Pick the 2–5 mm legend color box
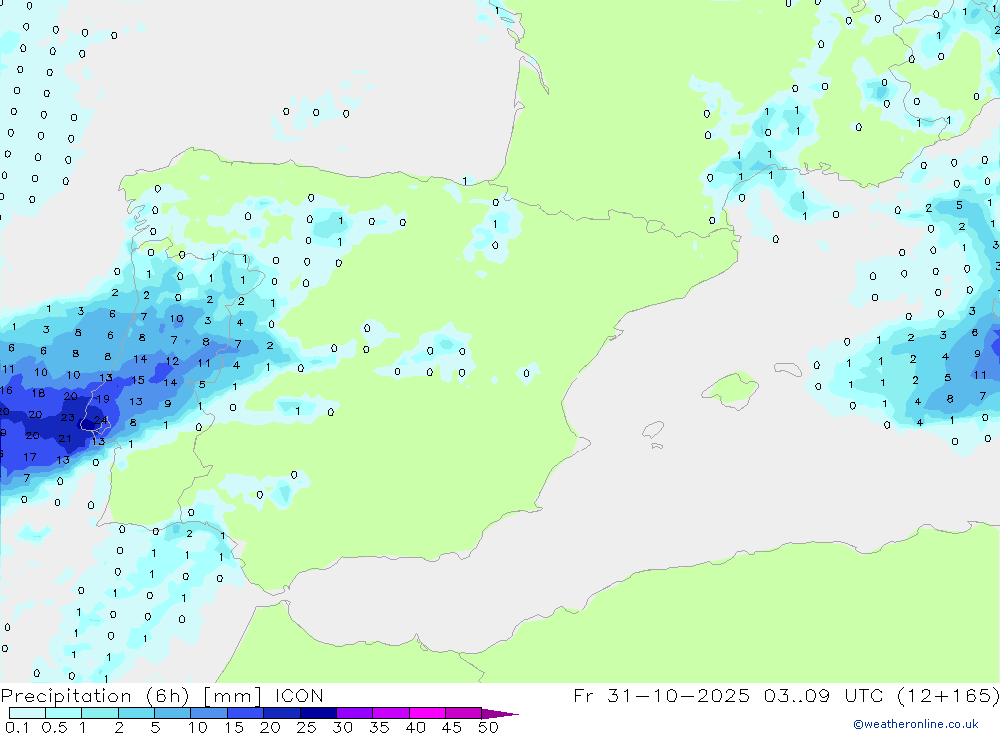Viewport: 1000px width, 733px height. tap(136, 713)
